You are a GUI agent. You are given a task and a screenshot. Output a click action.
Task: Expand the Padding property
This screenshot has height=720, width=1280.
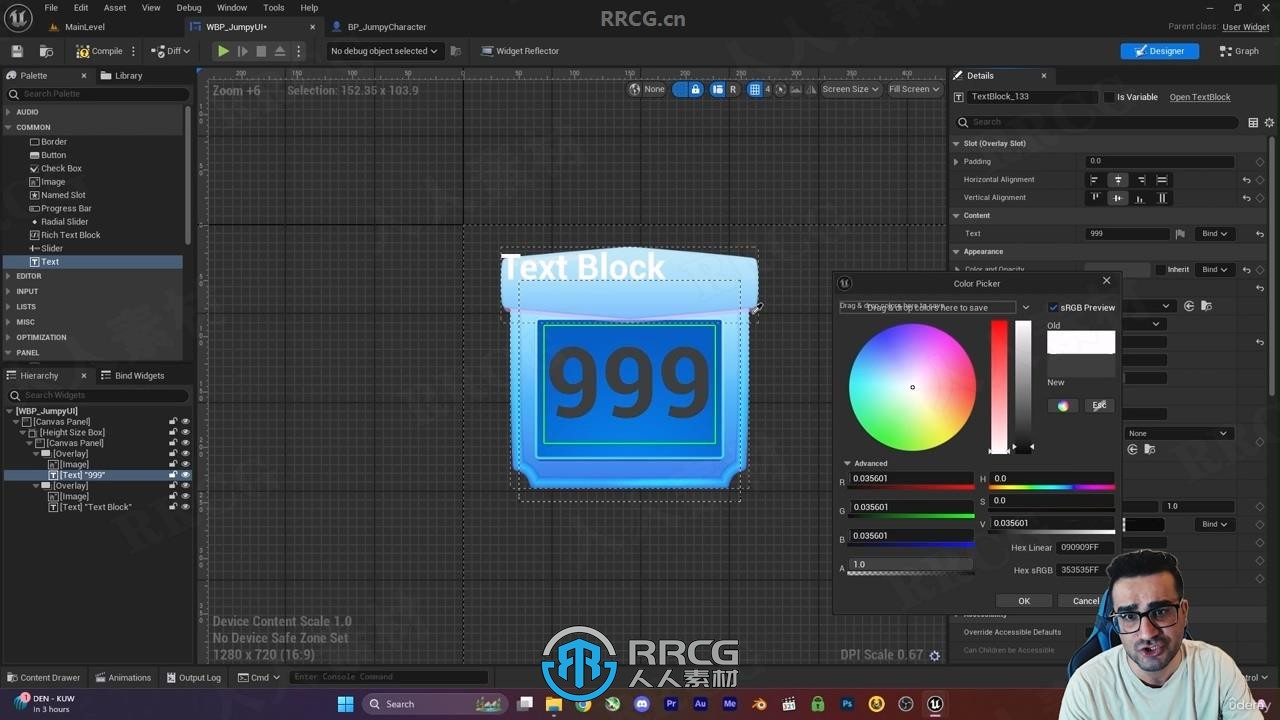click(956, 161)
